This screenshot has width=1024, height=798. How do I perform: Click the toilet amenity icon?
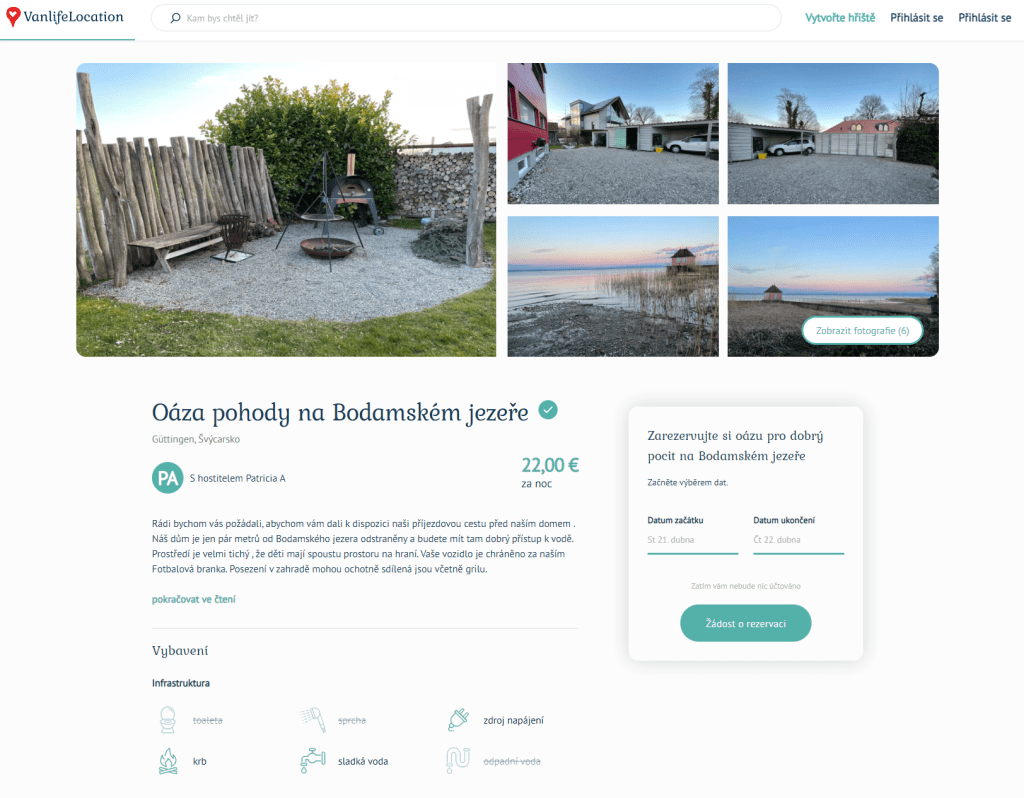coord(168,720)
